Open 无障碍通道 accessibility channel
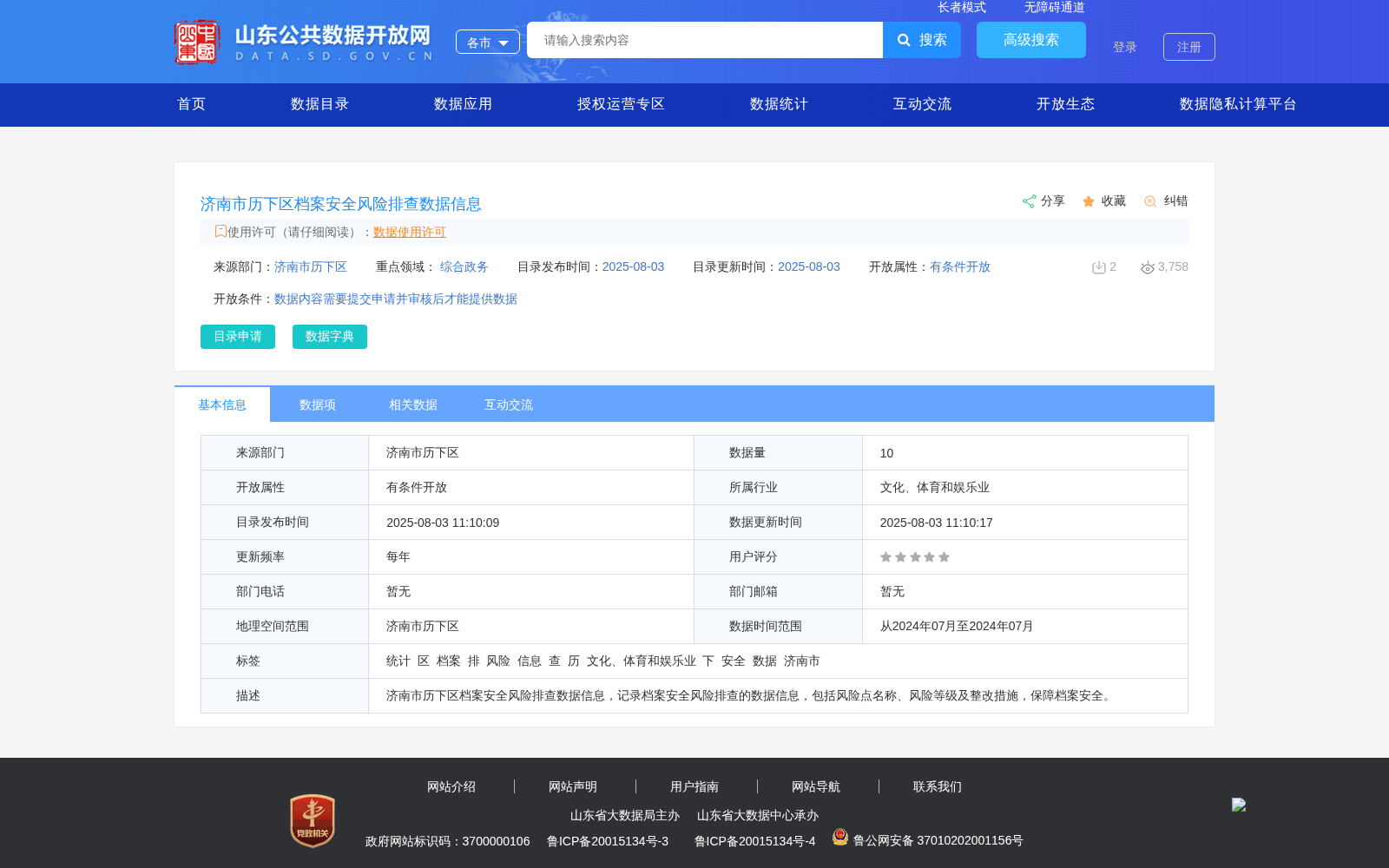Viewport: 1389px width, 868px height. coord(1055,7)
